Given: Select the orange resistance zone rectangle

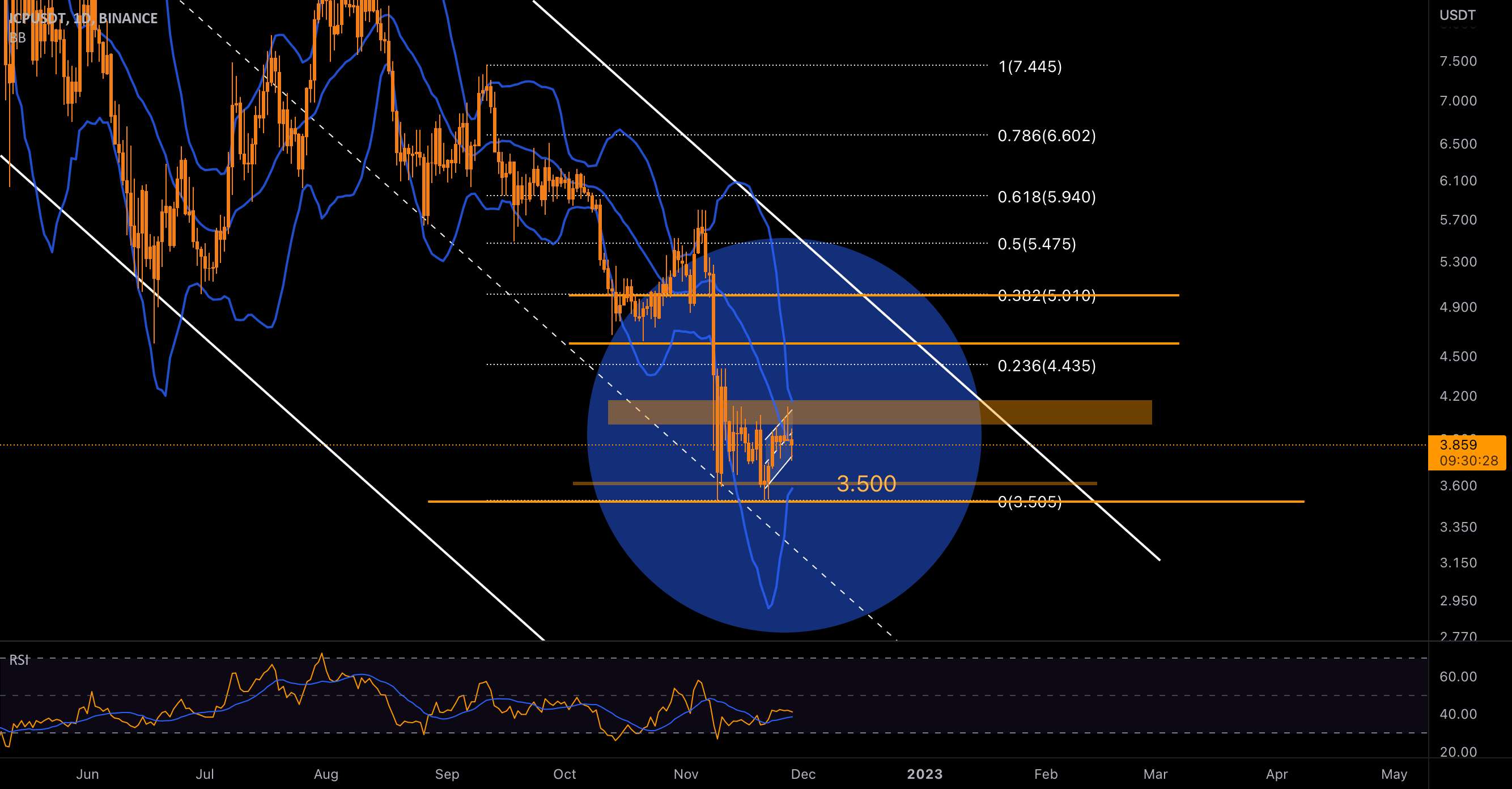Looking at the screenshot, I should (x=880, y=412).
